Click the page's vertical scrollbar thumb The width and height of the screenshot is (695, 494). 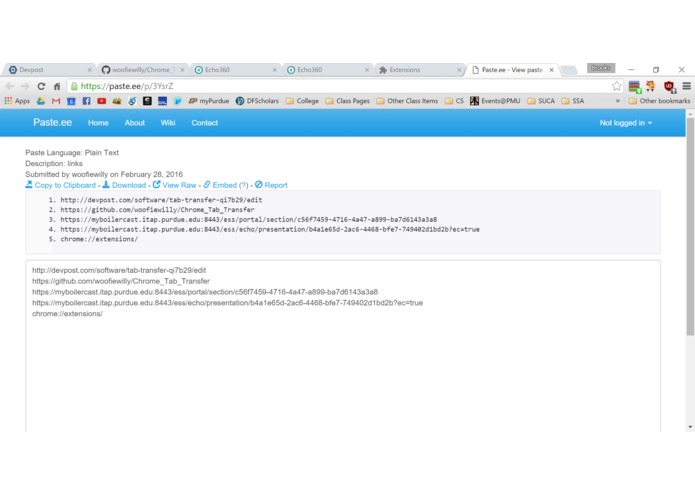[x=690, y=226]
